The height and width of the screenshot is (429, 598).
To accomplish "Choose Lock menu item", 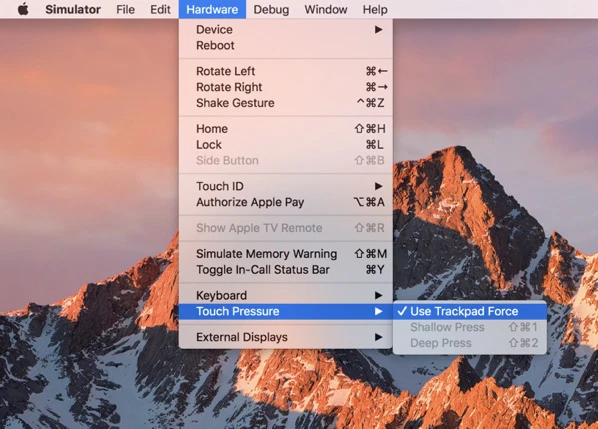I will (x=286, y=145).
